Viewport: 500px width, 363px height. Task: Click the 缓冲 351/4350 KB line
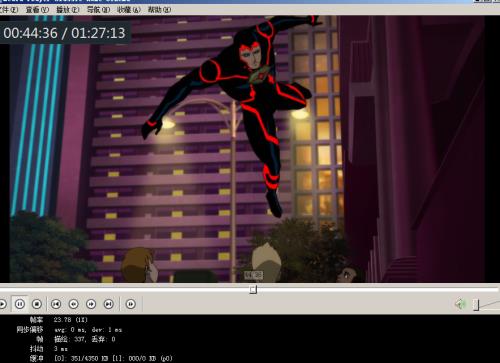pyautogui.click(x=101, y=358)
